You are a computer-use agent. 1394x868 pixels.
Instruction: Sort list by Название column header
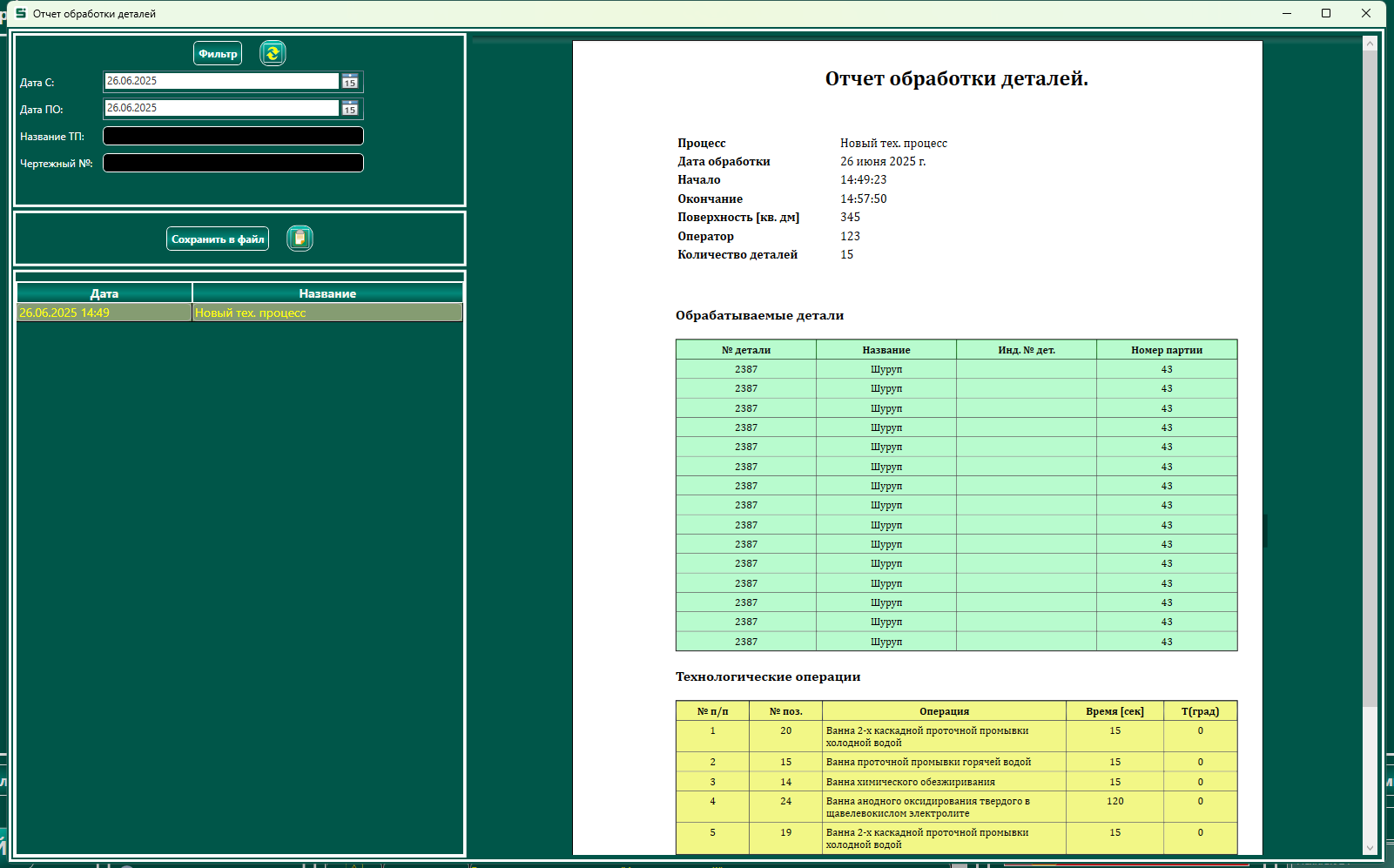click(x=327, y=293)
